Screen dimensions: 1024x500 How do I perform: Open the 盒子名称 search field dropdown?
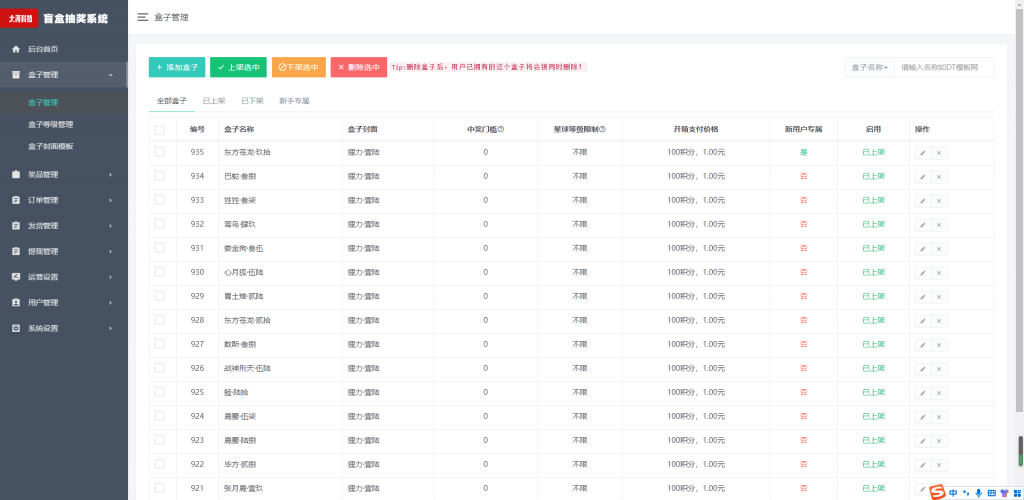pyautogui.click(x=869, y=67)
